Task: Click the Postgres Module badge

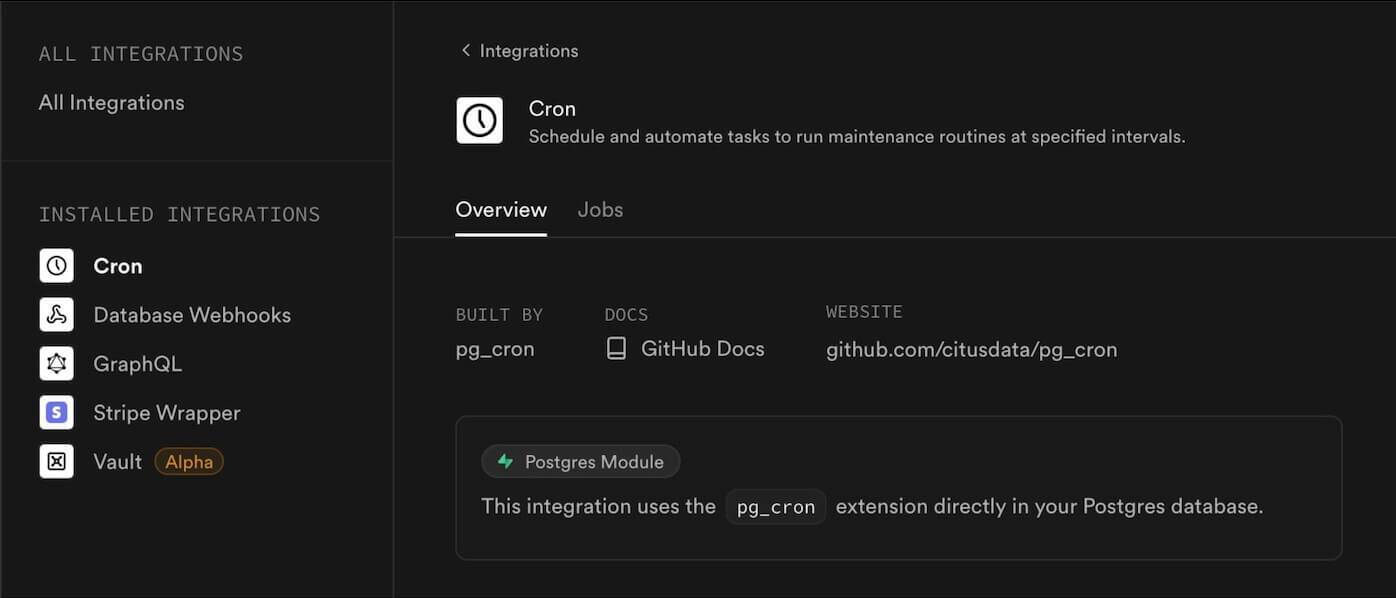Action: [x=580, y=461]
